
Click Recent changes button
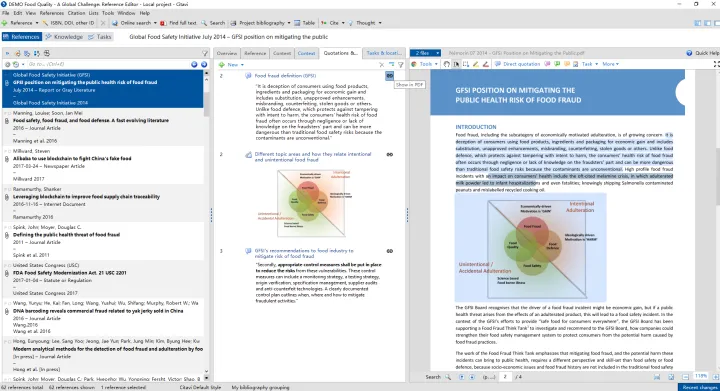[699, 387]
